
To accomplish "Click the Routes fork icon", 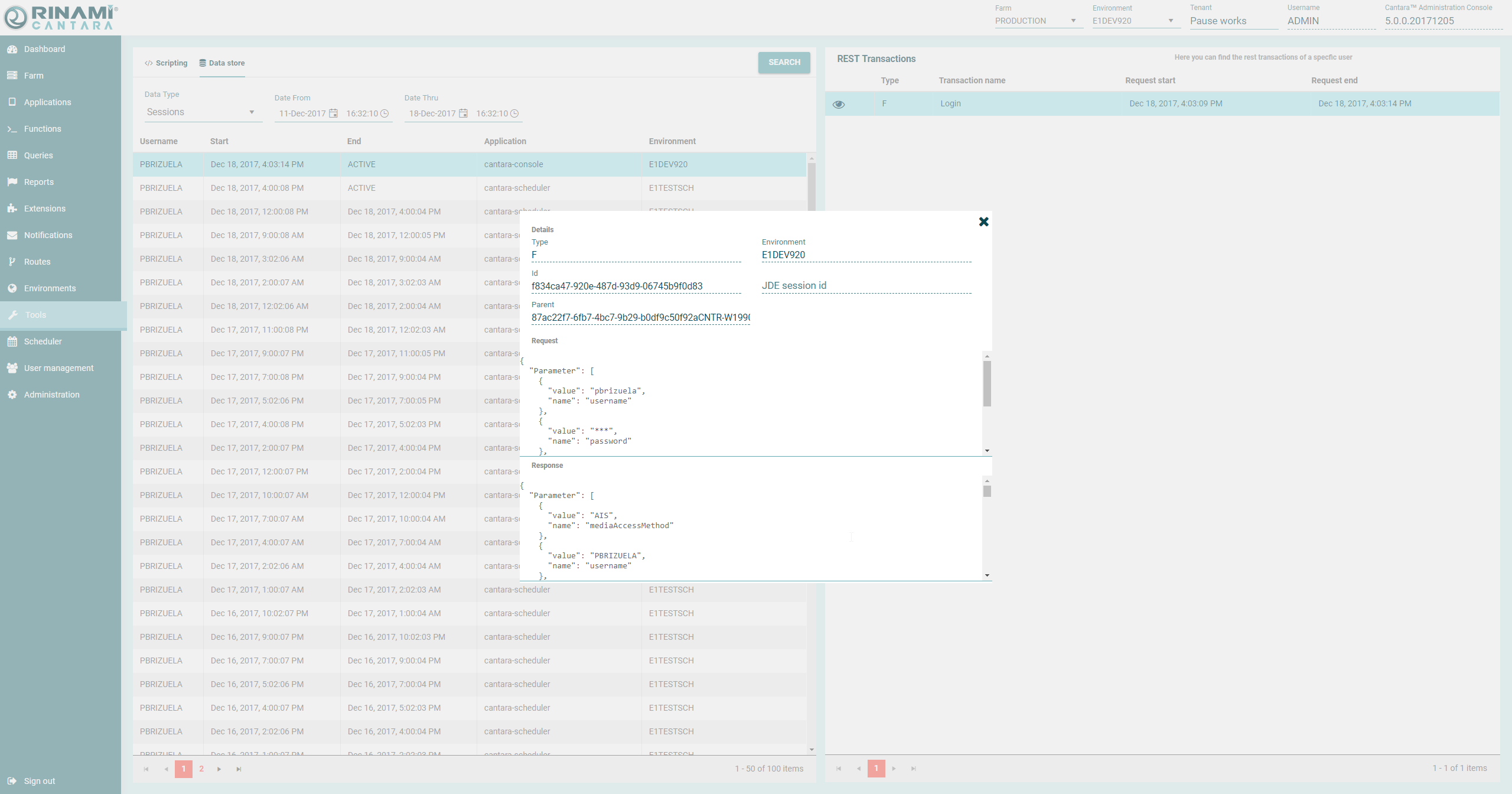I will 12,262.
